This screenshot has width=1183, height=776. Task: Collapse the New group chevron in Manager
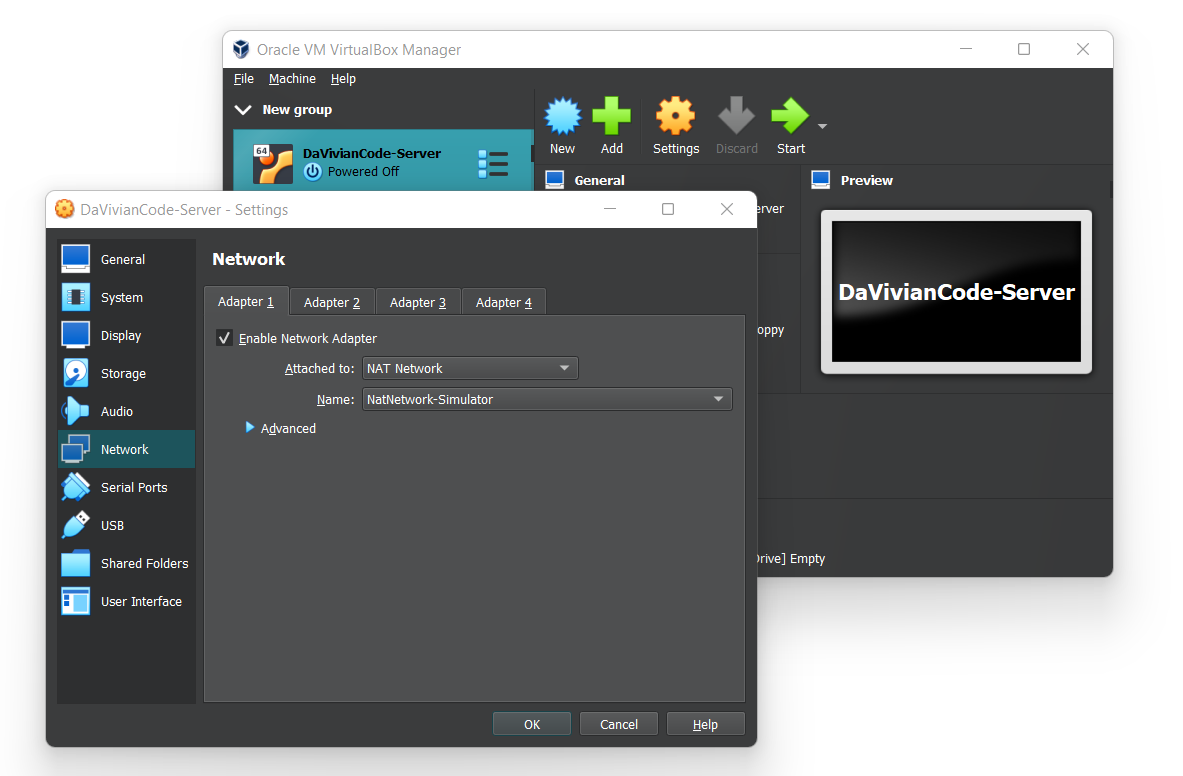point(243,109)
